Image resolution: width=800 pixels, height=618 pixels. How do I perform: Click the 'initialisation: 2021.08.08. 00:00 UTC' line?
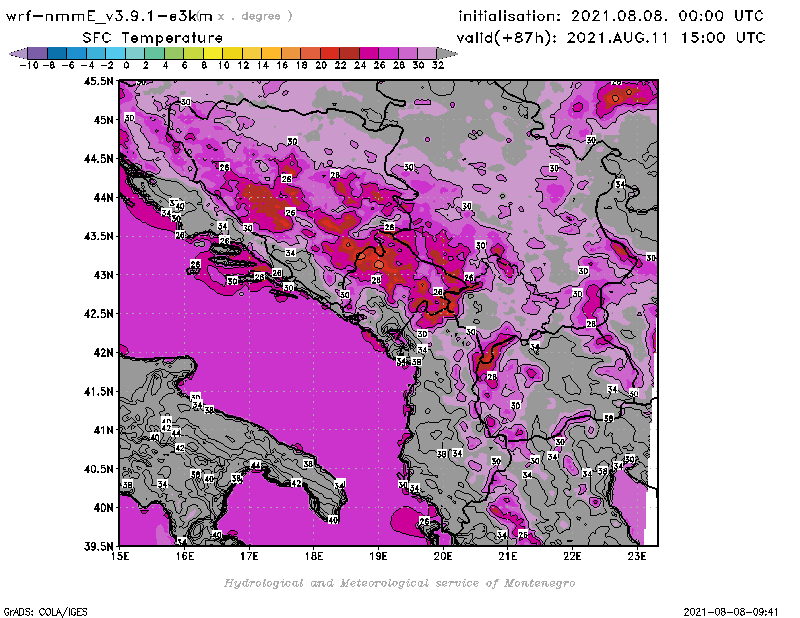tap(611, 16)
